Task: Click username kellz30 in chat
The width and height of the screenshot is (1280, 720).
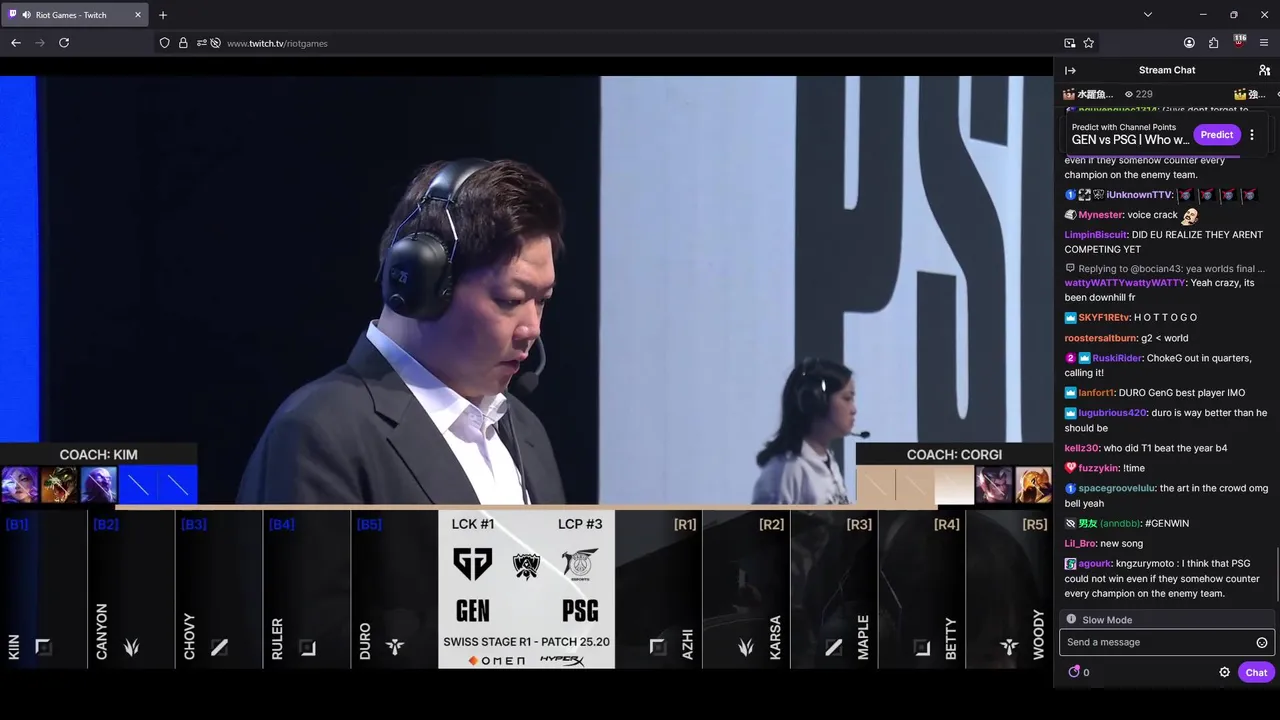Action: click(1082, 448)
